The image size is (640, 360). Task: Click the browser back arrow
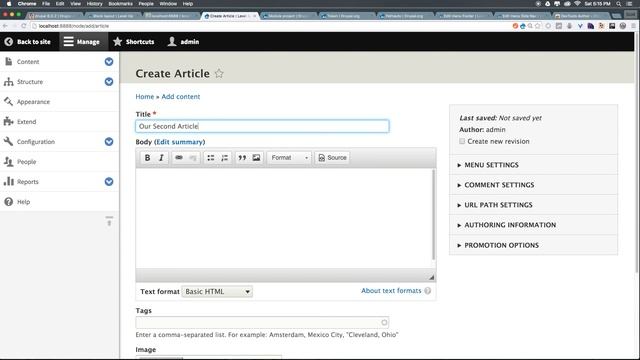point(5,26)
